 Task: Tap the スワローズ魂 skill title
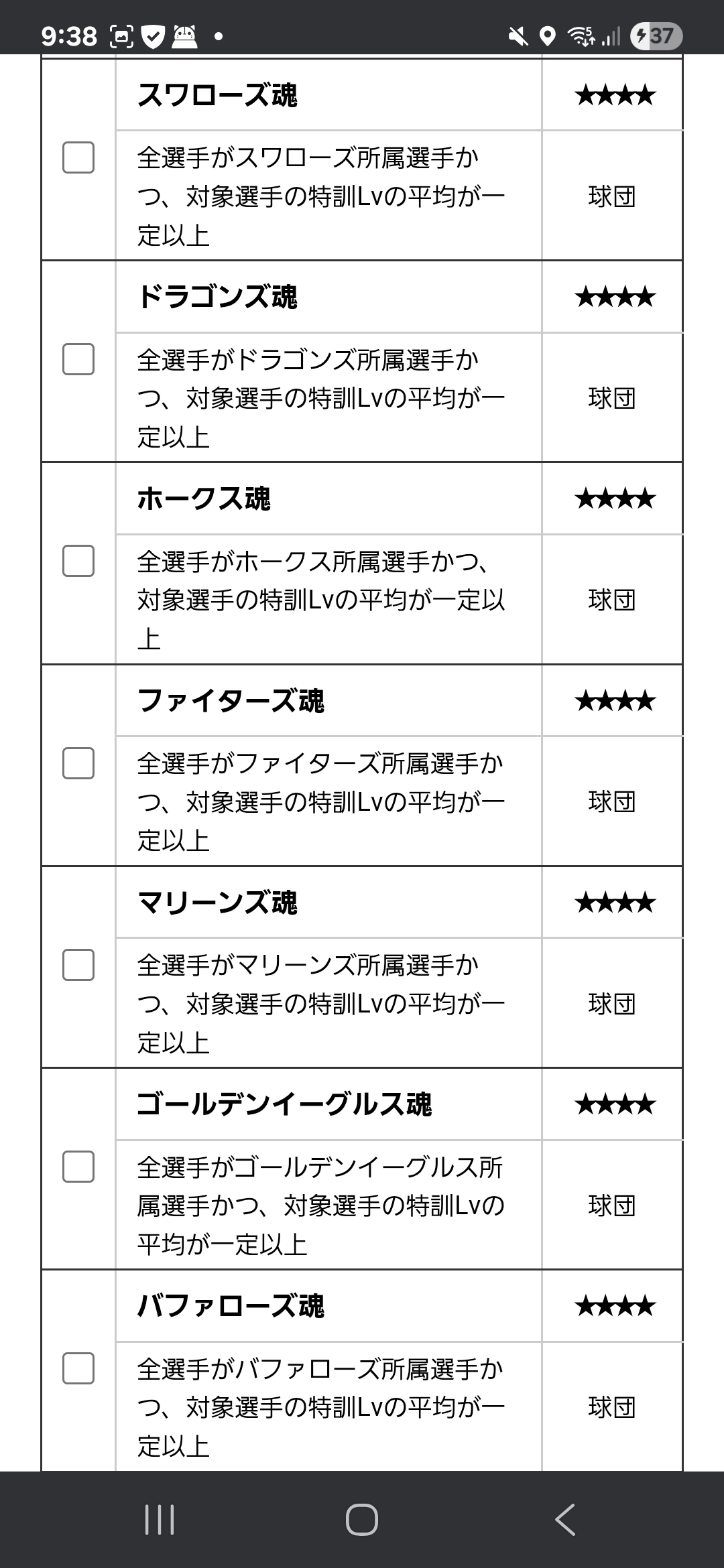[217, 95]
